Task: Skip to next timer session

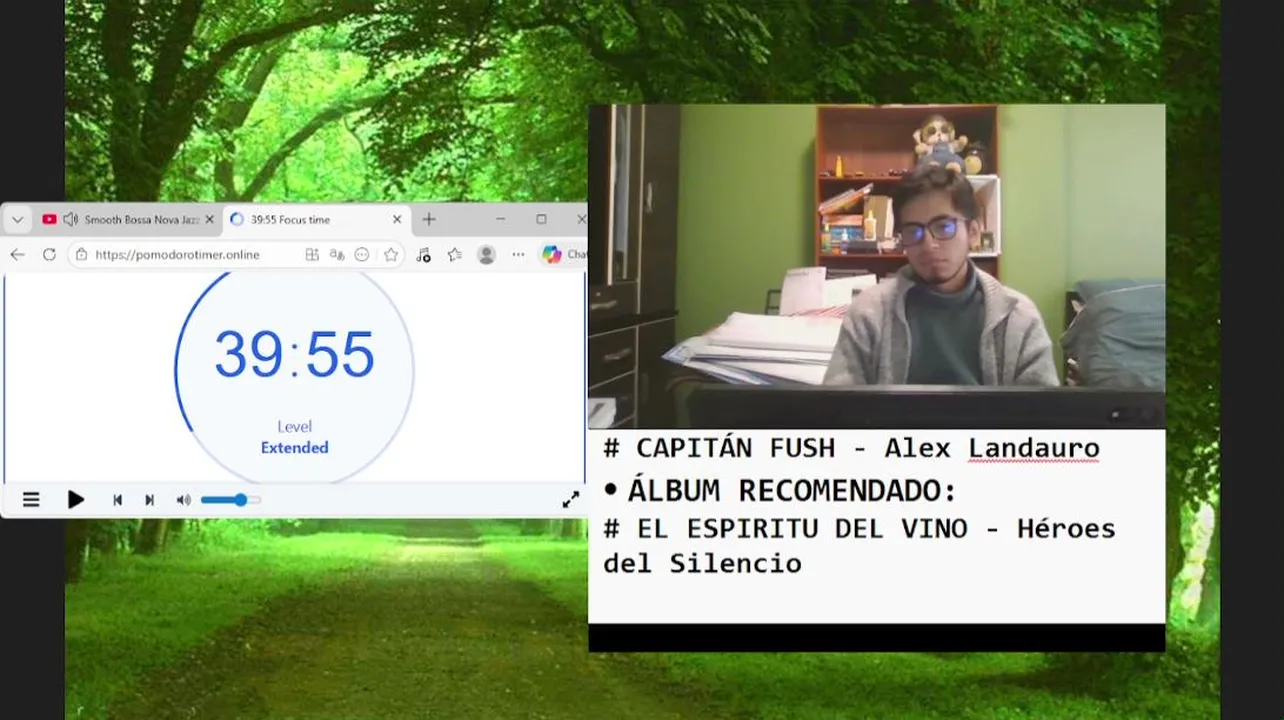Action: point(149,500)
